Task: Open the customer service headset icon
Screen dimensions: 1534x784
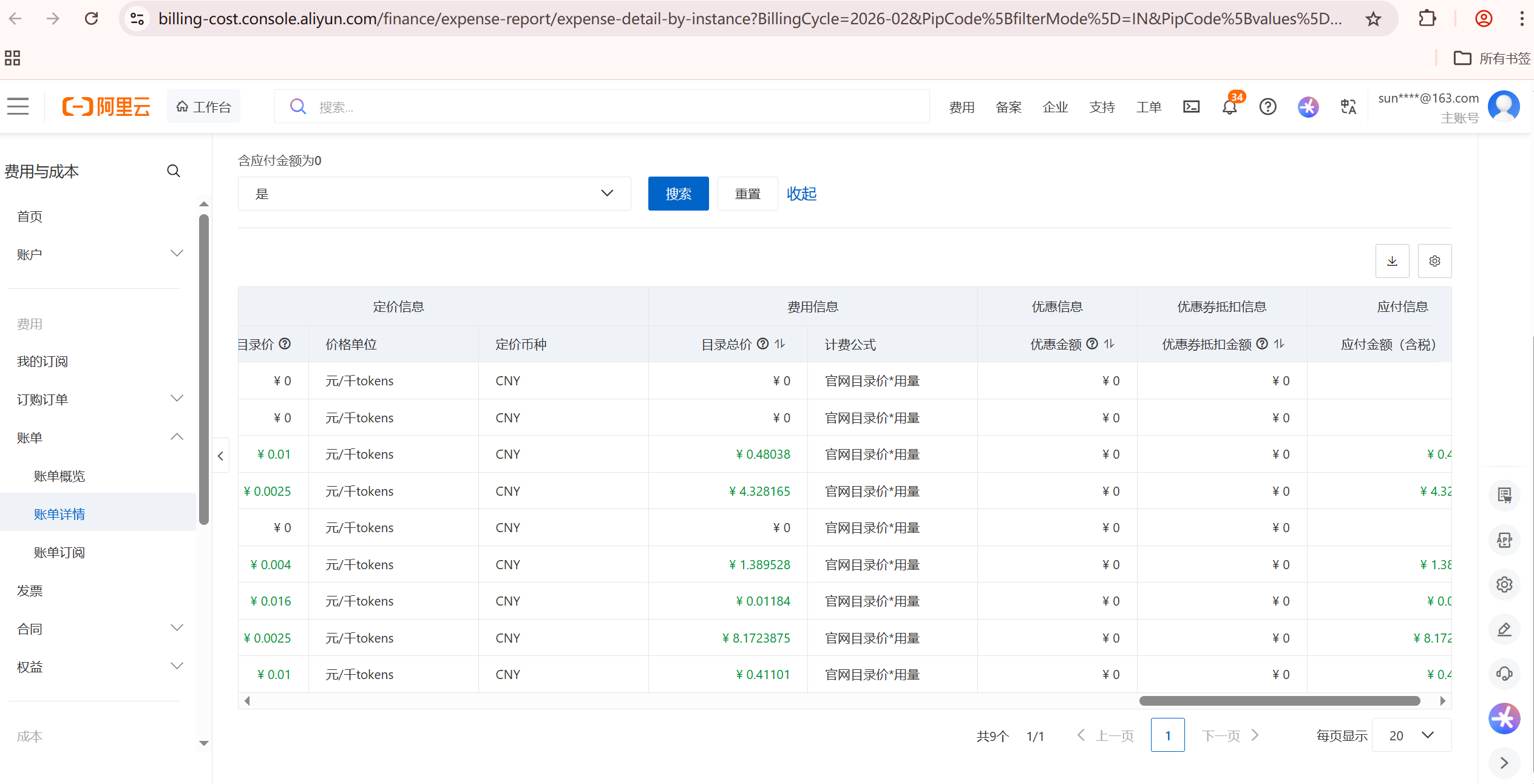Action: (x=1504, y=674)
